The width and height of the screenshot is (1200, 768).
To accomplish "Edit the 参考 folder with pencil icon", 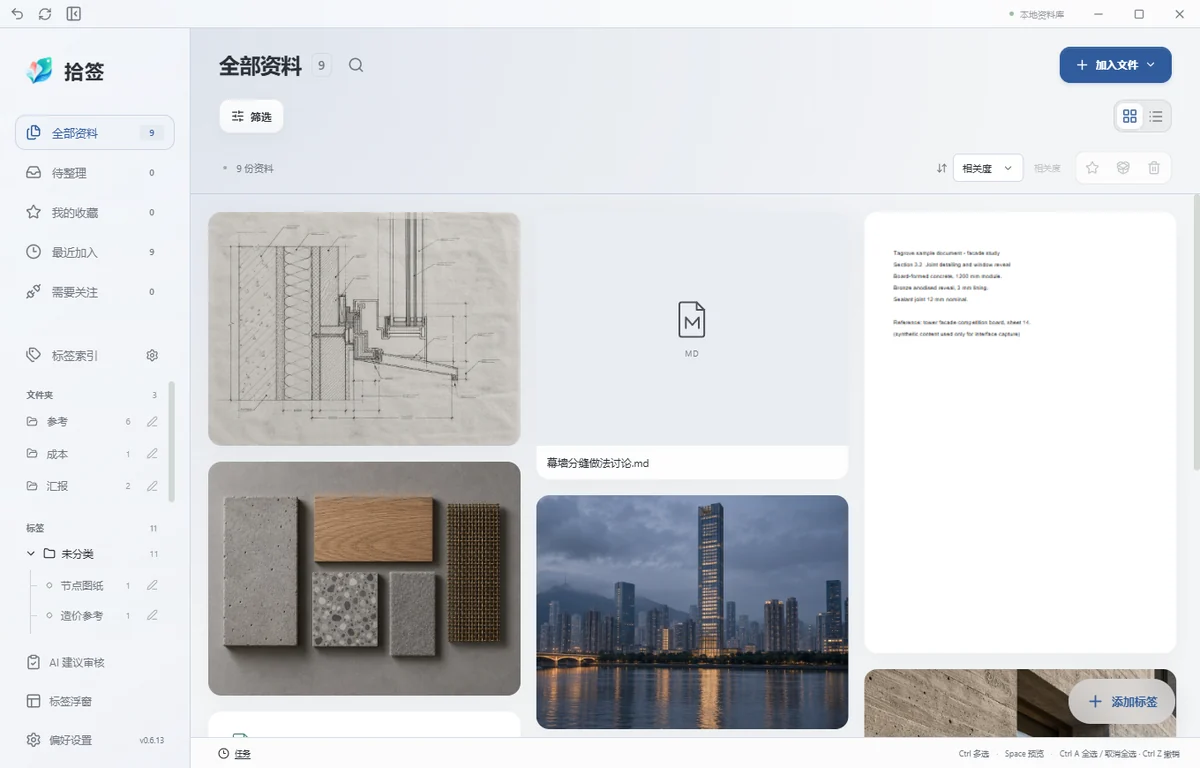I will coord(152,422).
